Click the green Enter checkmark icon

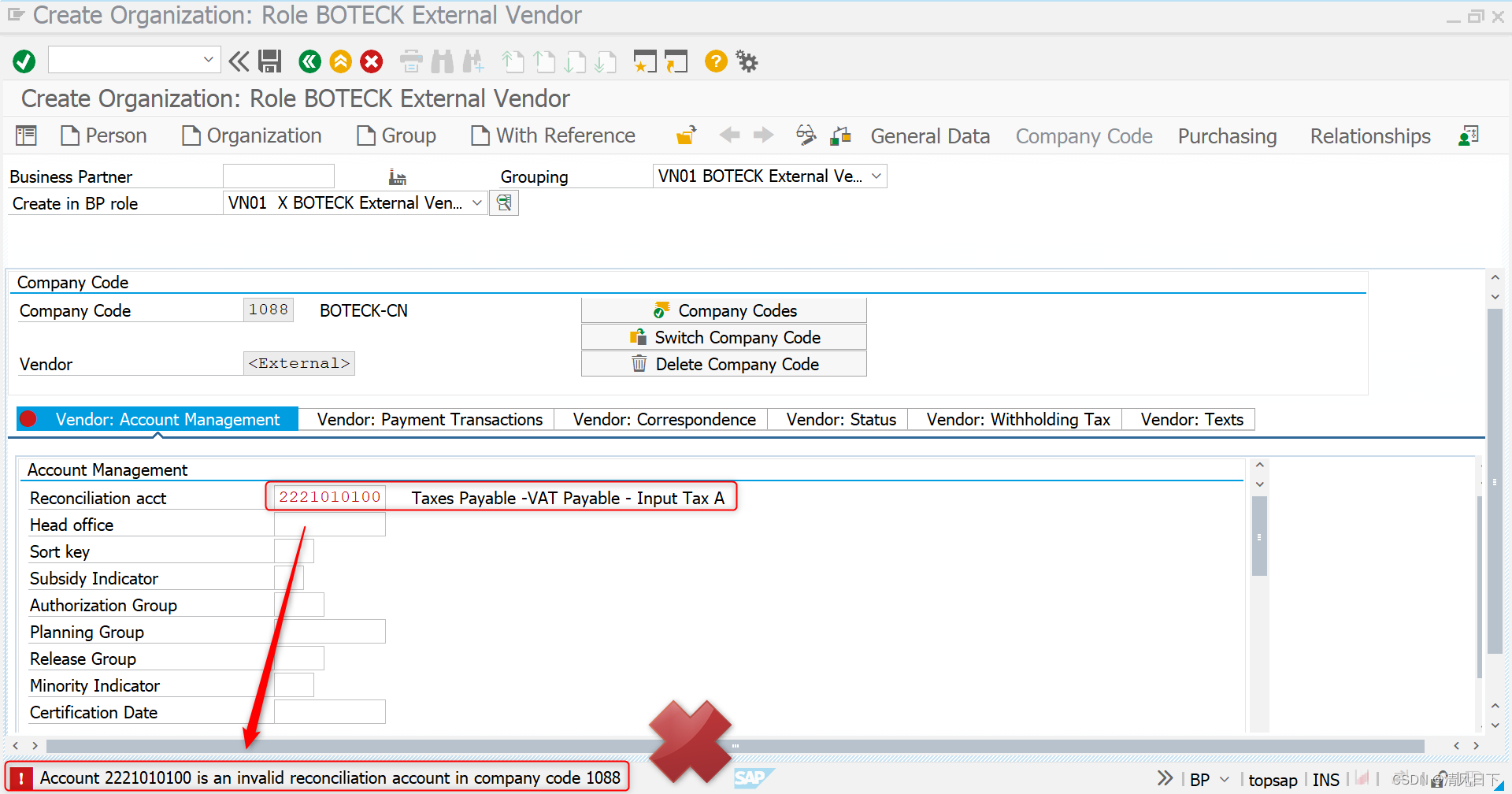point(24,61)
